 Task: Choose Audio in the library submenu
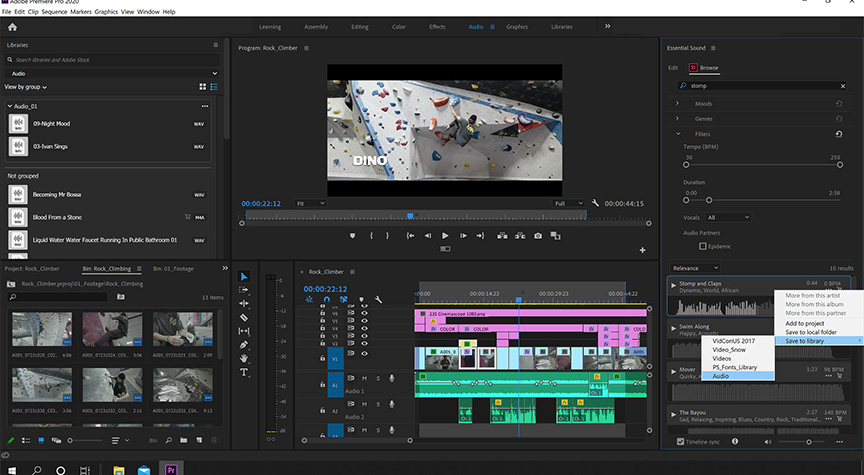pos(721,376)
